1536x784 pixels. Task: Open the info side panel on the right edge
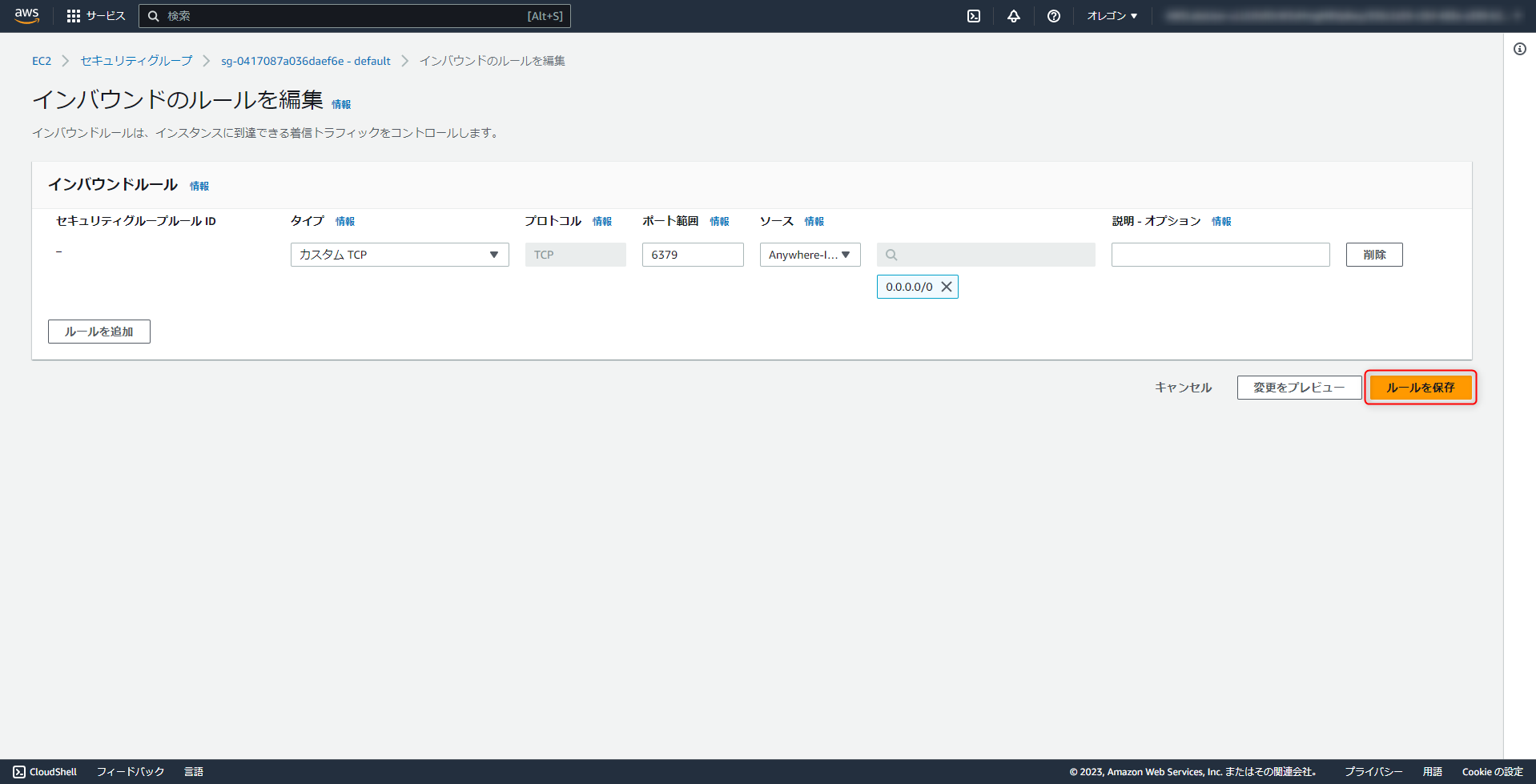tap(1519, 48)
